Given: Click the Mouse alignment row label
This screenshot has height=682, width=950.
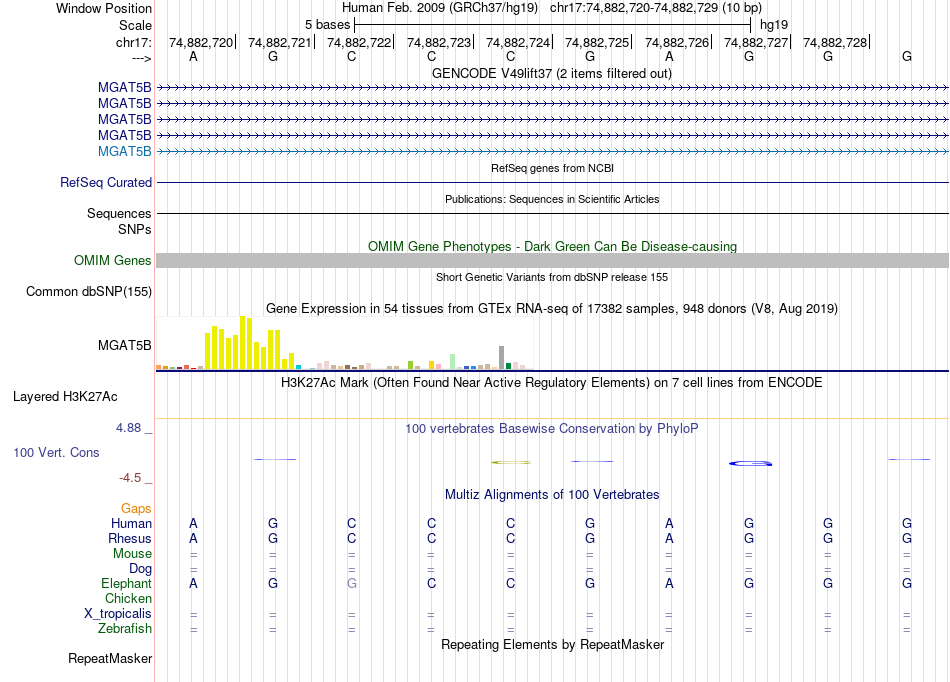Looking at the screenshot, I should click(x=132, y=554).
